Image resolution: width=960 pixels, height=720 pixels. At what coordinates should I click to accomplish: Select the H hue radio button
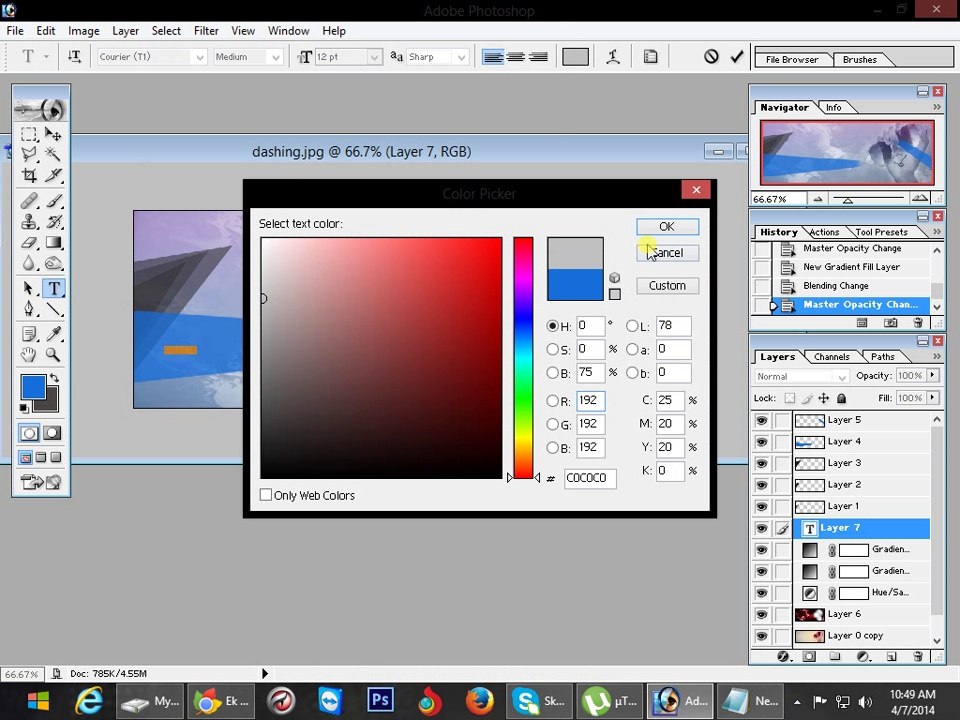click(x=552, y=326)
